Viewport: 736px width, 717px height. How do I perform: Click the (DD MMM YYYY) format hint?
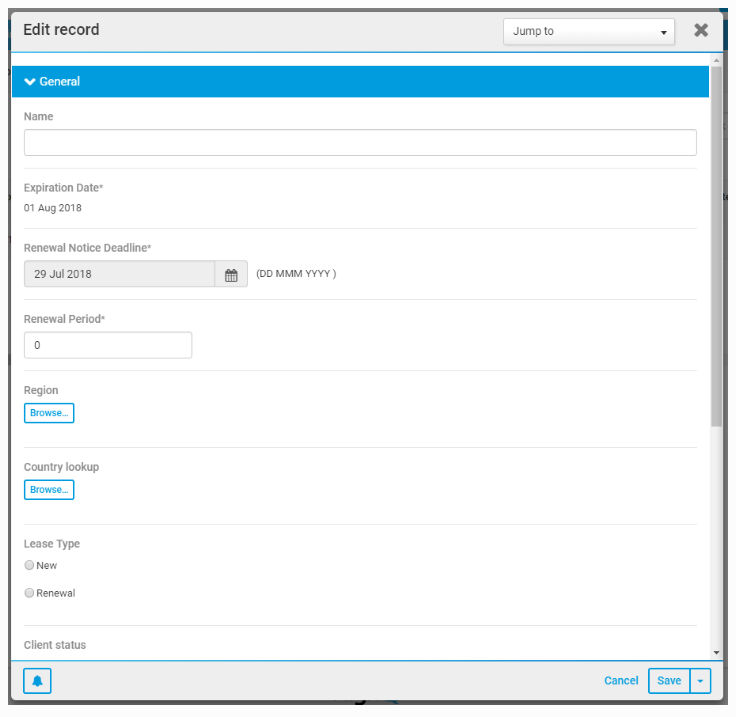296,274
